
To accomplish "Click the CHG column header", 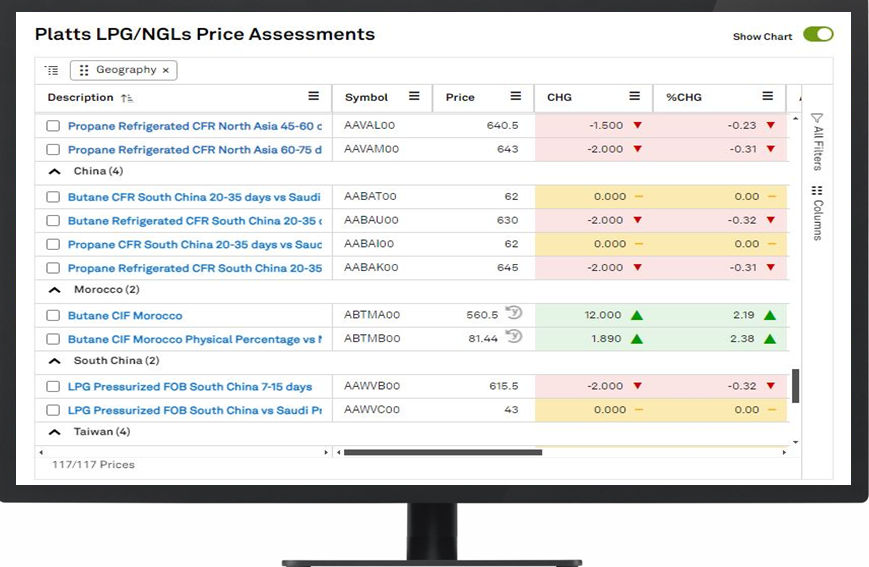I will click(559, 98).
